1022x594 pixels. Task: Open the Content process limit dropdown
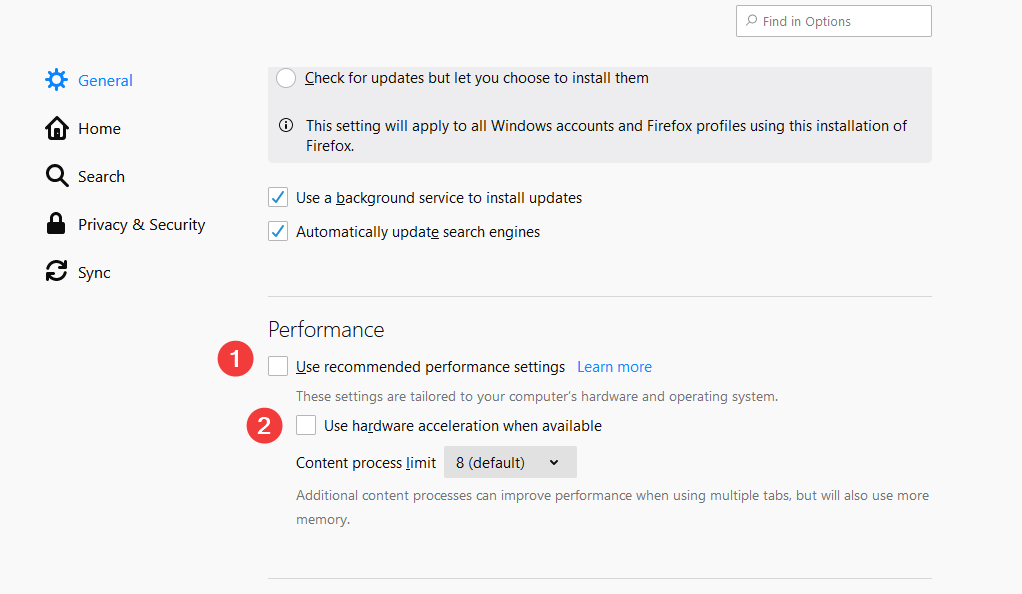(x=510, y=462)
